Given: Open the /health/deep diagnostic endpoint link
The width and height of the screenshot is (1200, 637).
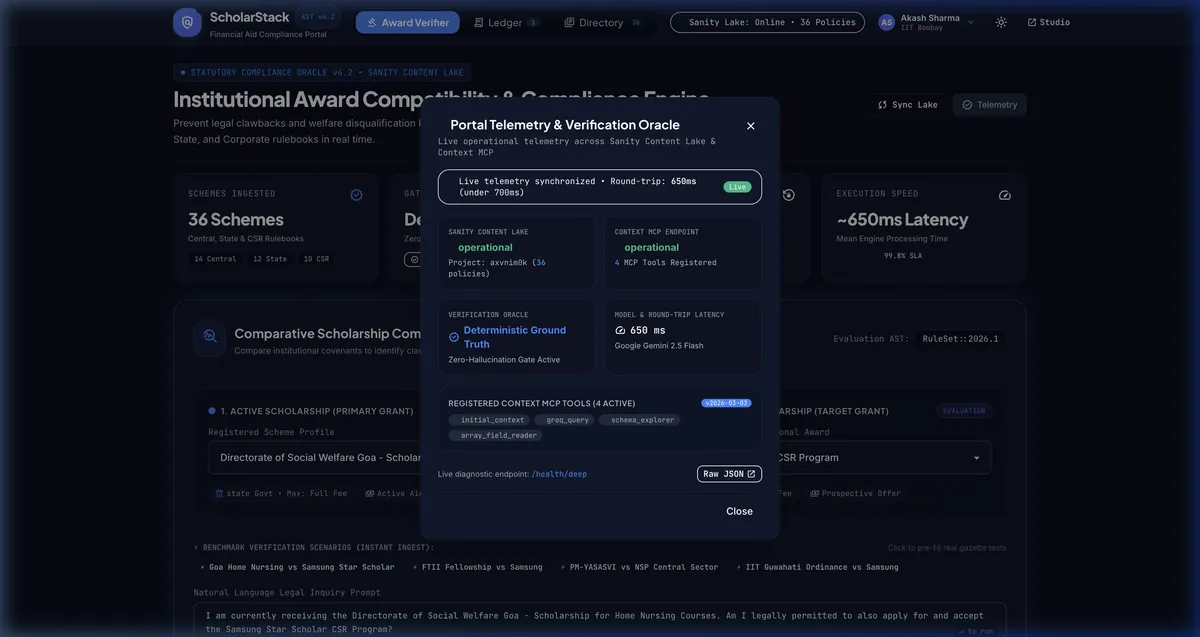Looking at the screenshot, I should click(x=559, y=474).
